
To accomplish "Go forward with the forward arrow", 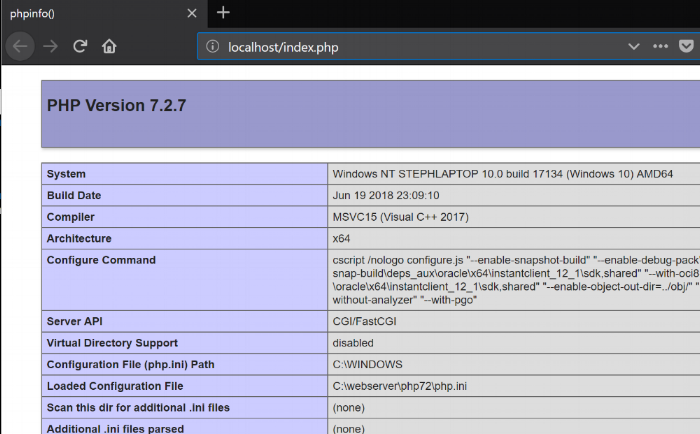I will [50, 46].
